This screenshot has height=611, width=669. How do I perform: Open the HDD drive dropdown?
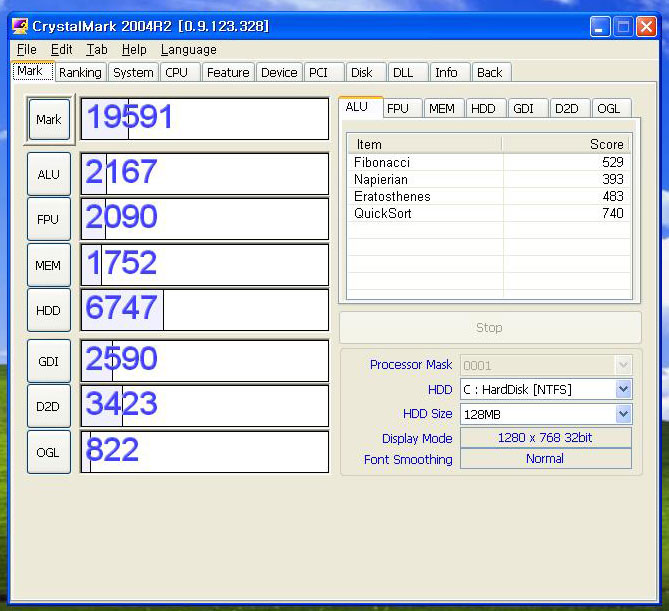click(623, 389)
